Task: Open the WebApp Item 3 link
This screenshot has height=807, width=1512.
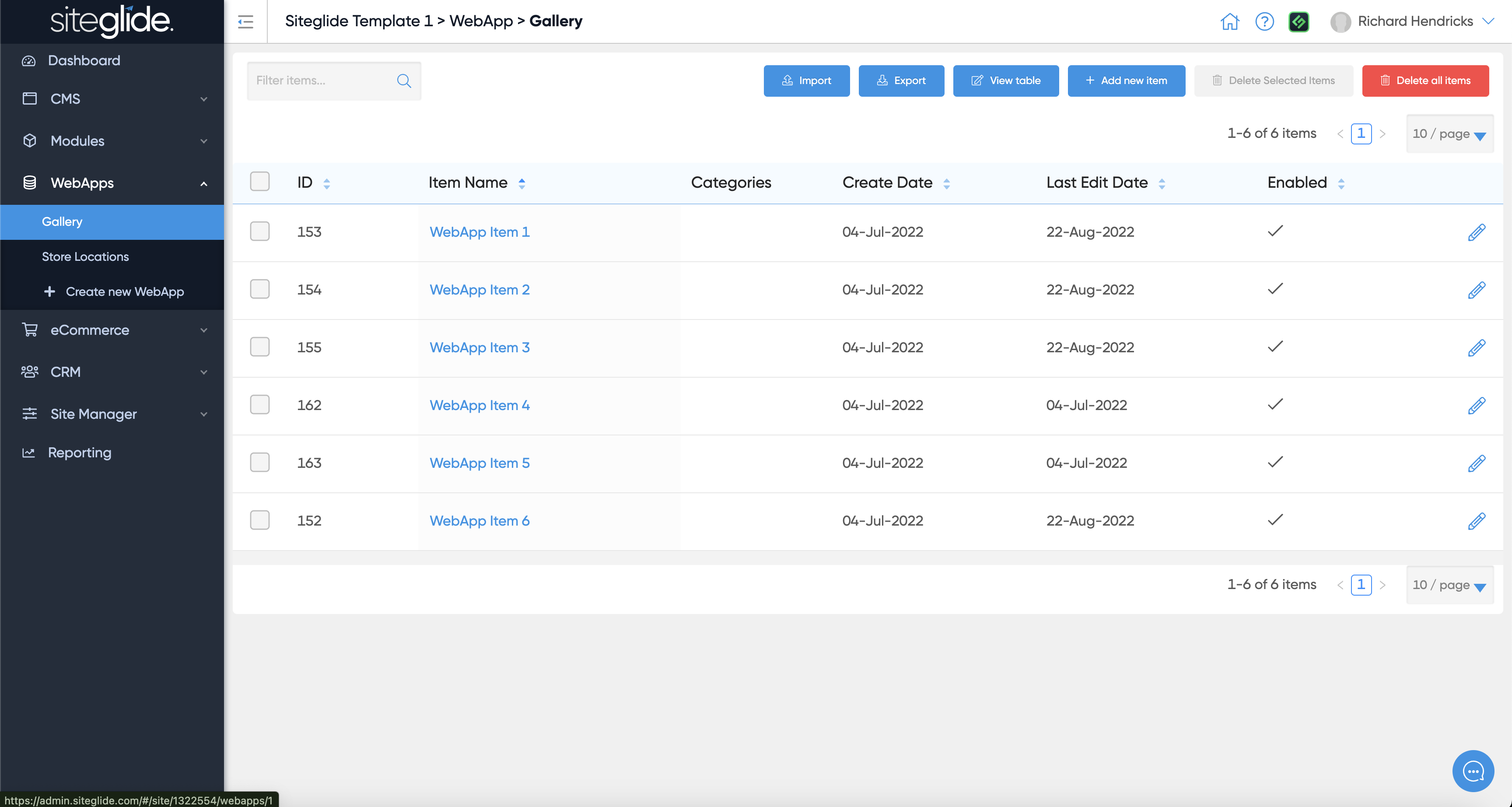Action: (479, 347)
